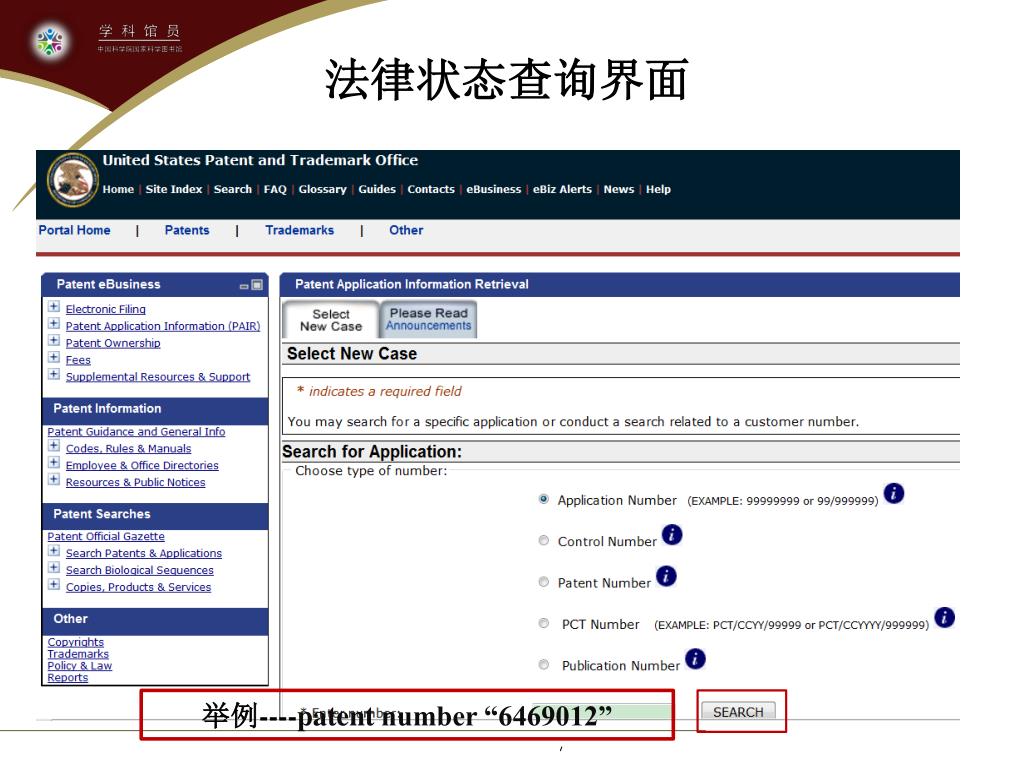Expand Employee & Office Directories node
Viewport: 1024px width, 768px height.
[x=54, y=463]
